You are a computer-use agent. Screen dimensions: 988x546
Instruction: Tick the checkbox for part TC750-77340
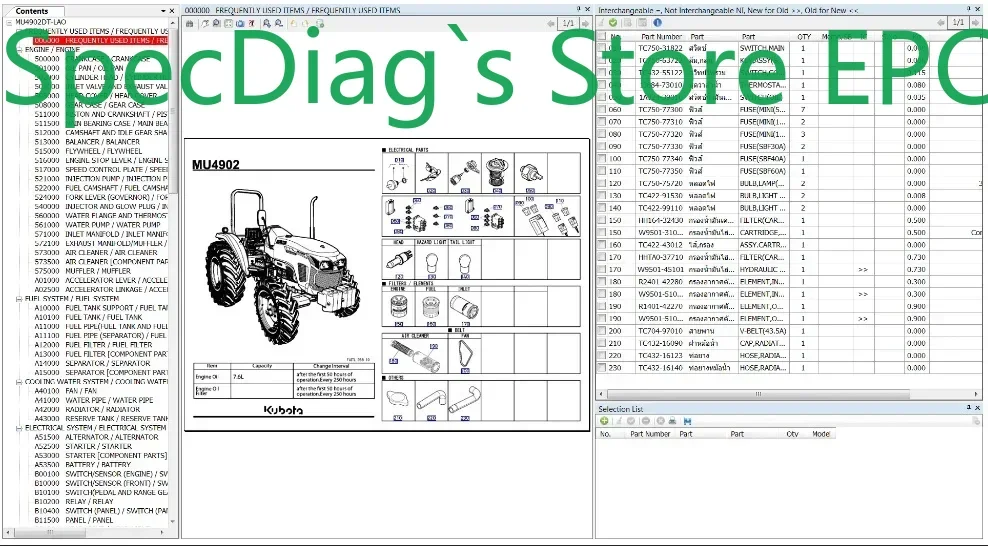[x=602, y=159]
